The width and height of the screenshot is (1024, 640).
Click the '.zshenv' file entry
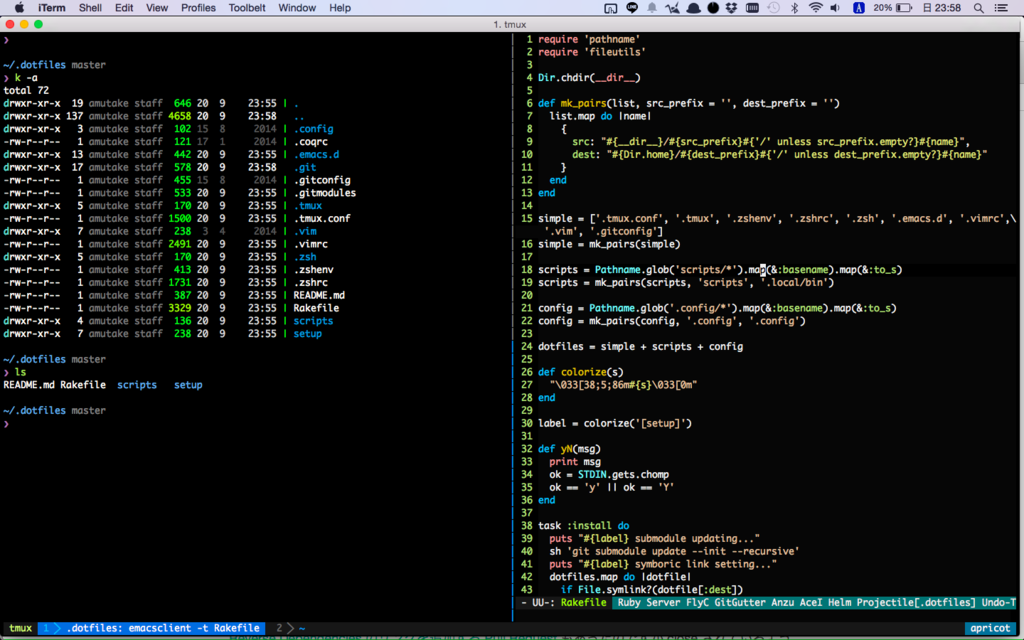click(x=313, y=270)
